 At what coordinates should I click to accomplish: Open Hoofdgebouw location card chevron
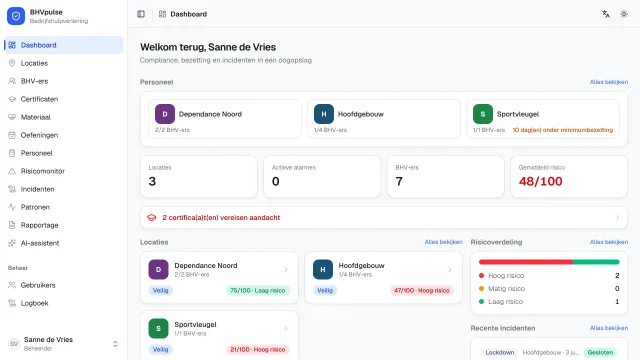[x=450, y=269]
